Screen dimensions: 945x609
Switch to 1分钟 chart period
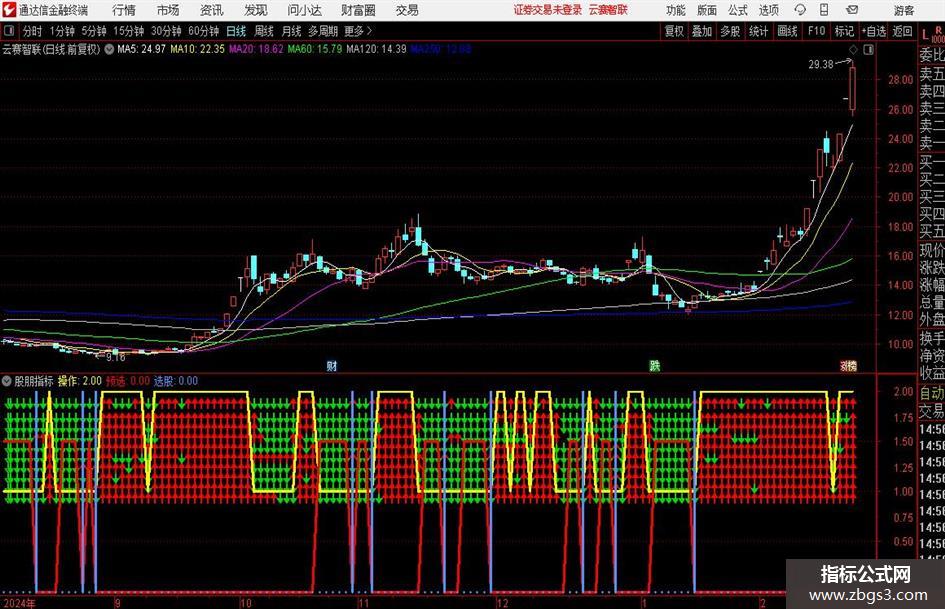[62, 31]
